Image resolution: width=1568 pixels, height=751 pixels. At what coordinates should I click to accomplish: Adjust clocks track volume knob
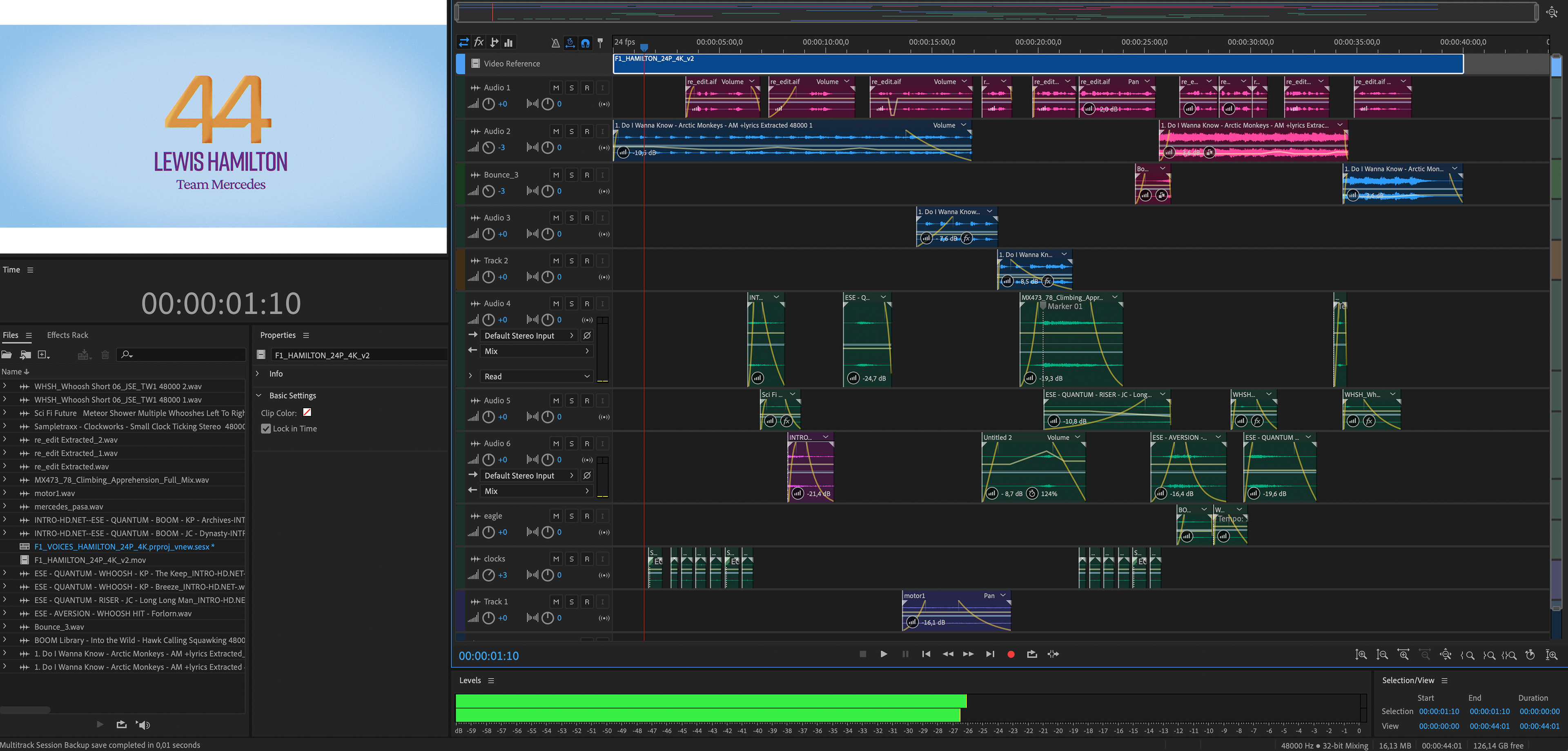pyautogui.click(x=488, y=575)
